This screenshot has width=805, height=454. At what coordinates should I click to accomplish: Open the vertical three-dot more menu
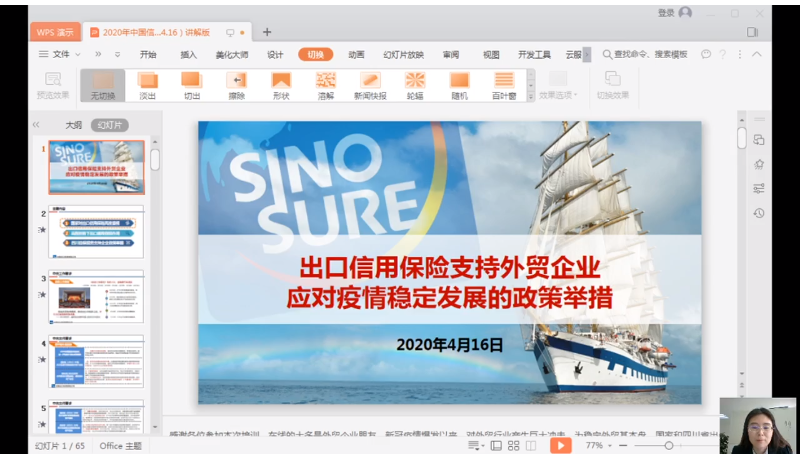[740, 54]
